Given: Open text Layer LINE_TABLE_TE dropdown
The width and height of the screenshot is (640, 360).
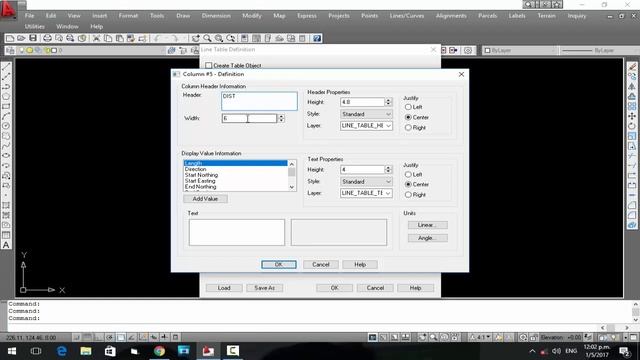Looking at the screenshot, I should (366, 193).
